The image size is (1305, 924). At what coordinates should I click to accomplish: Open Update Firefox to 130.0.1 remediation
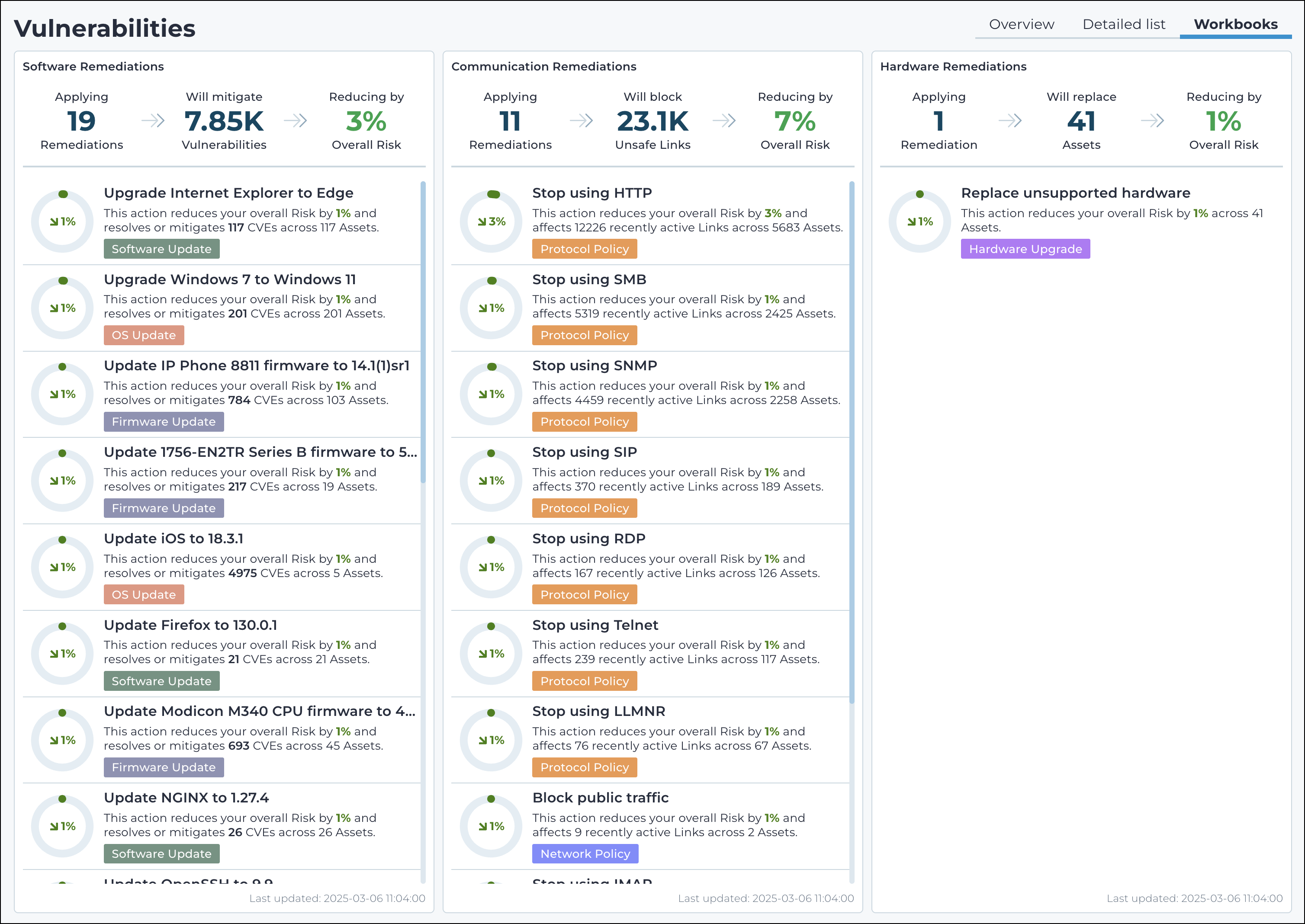click(190, 625)
